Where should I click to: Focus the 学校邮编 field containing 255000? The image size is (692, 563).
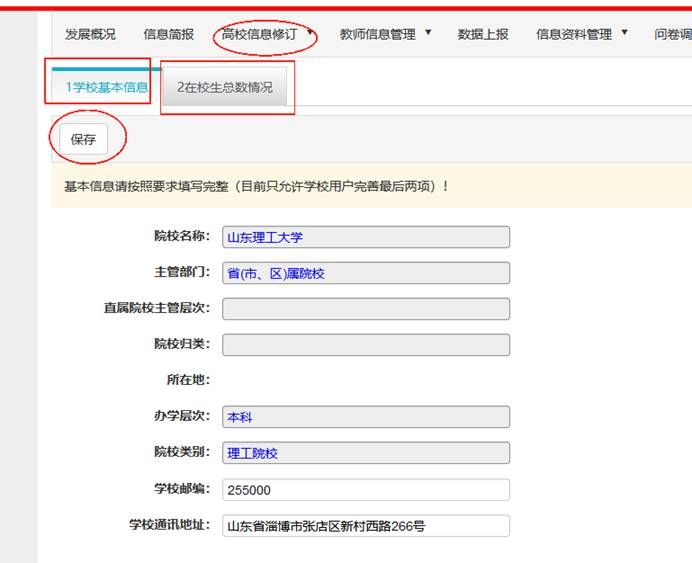365,490
